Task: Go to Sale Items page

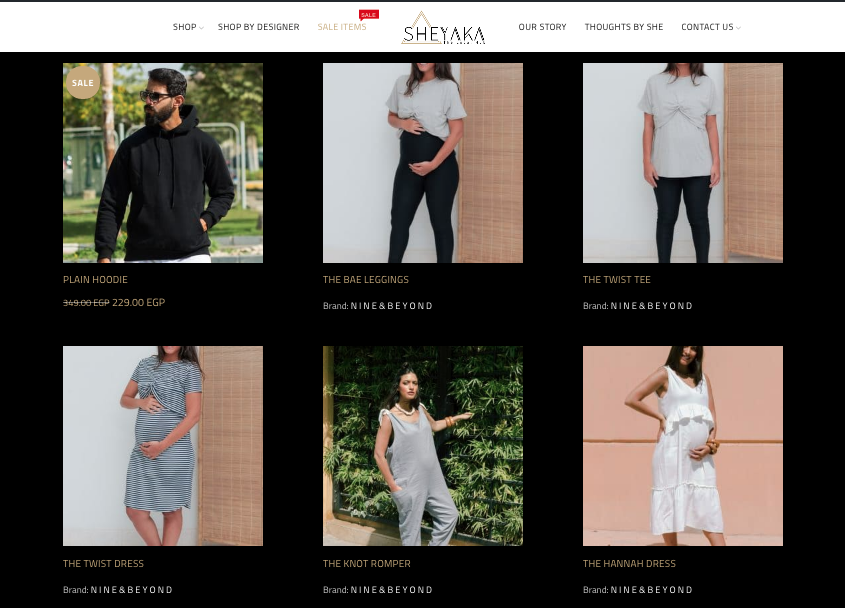Action: 342,27
